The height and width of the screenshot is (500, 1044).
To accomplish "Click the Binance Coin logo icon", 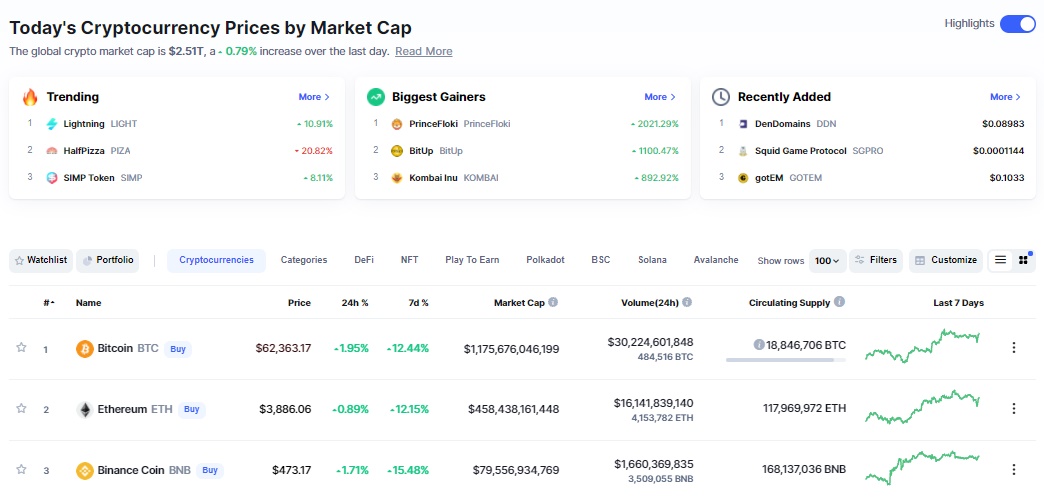I will tap(85, 471).
